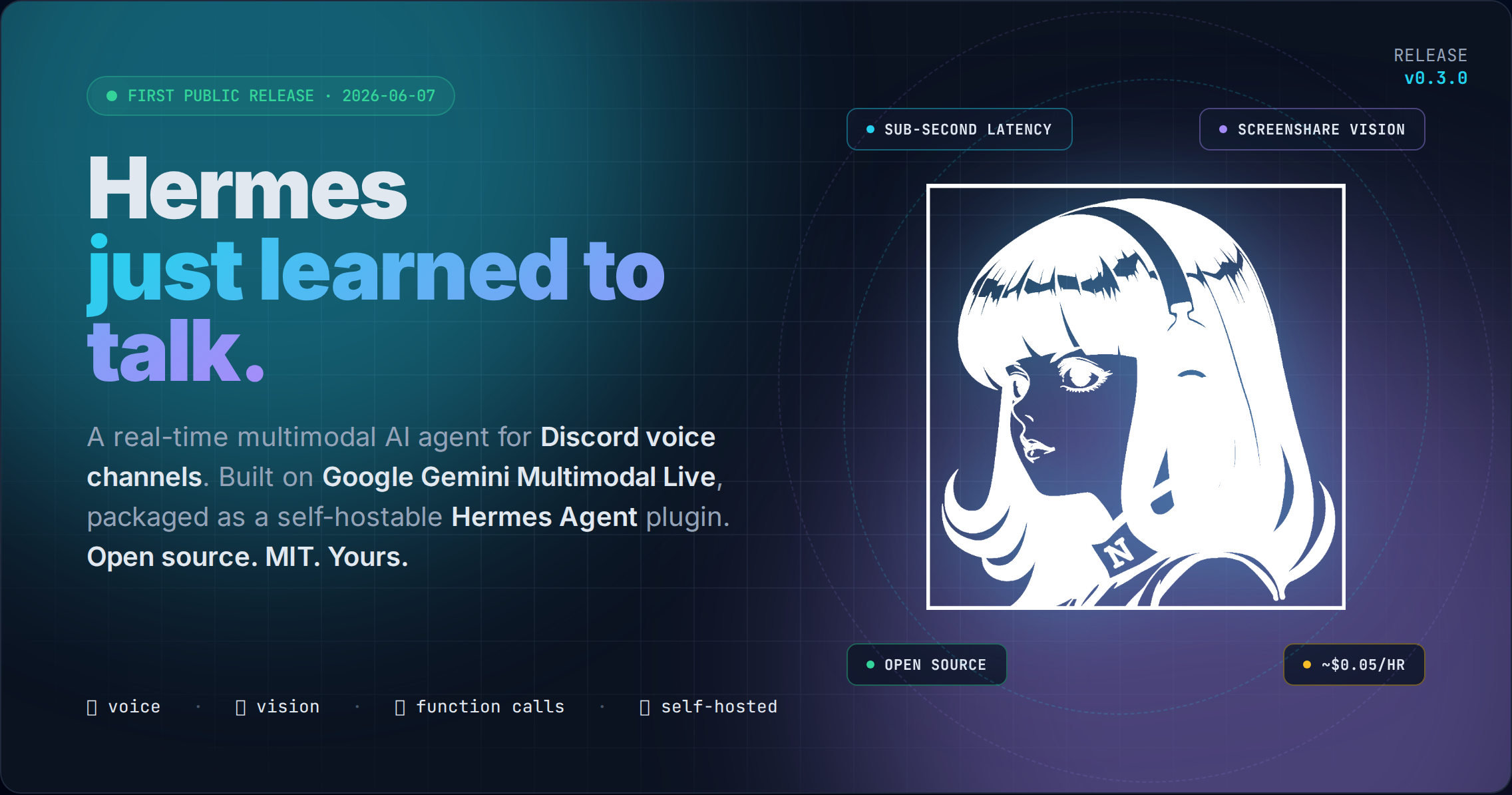Click 'Open source. MIT. Yours.' line
This screenshot has width=1512, height=795.
tap(248, 557)
